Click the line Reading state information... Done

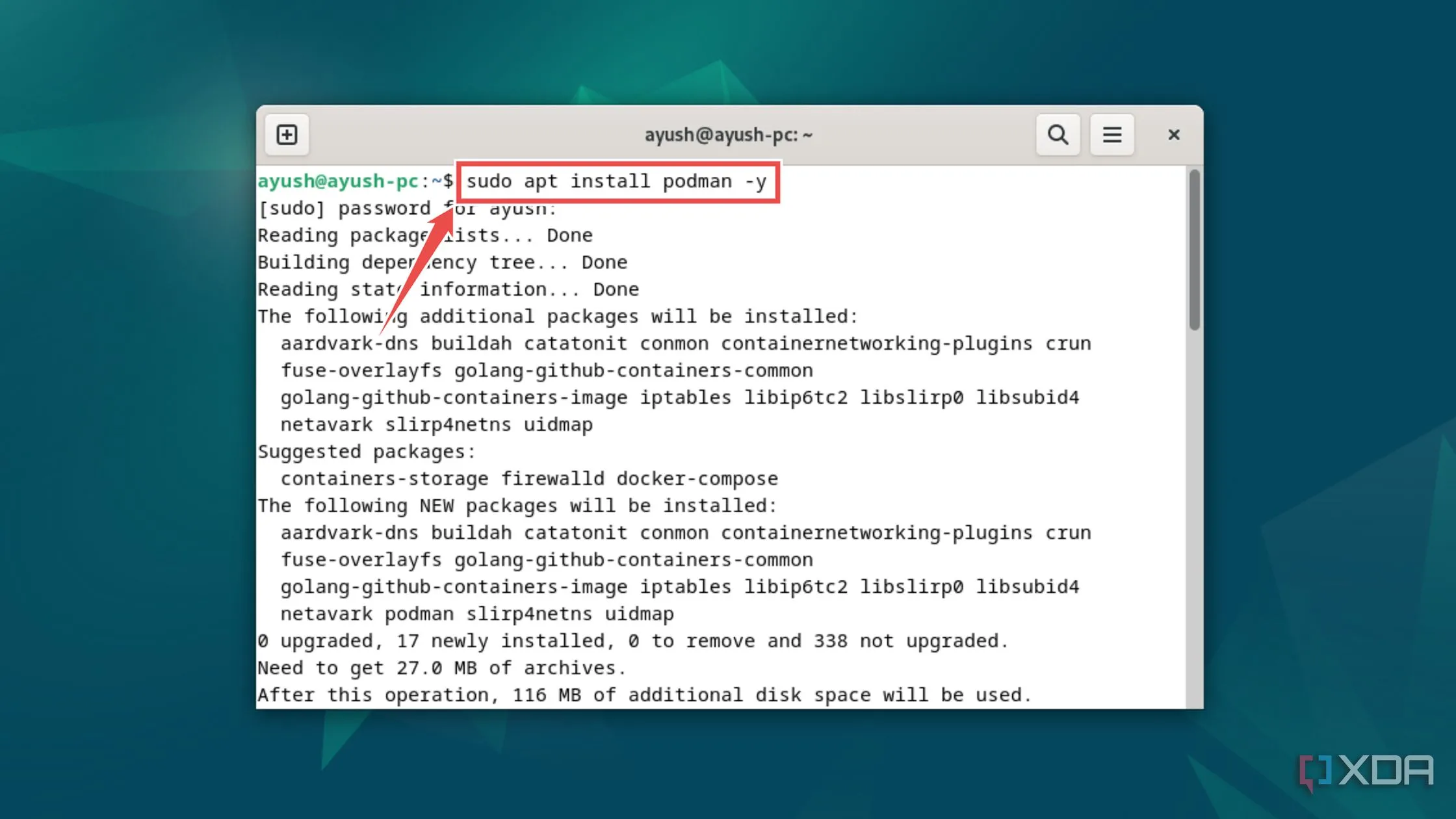tap(448, 289)
